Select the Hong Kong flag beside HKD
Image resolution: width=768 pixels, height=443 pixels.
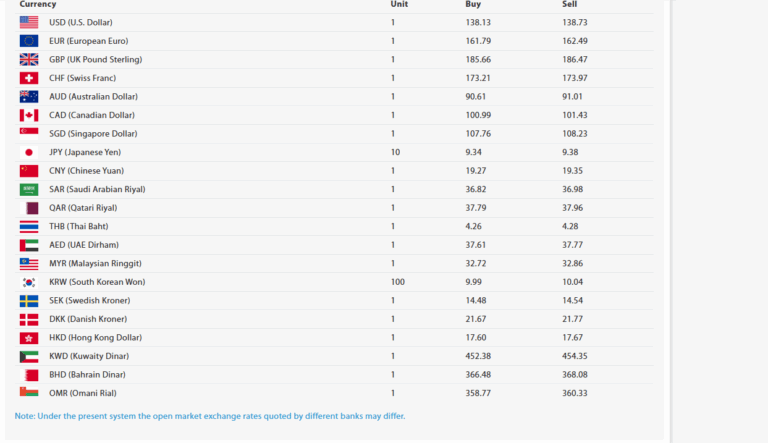point(29,338)
